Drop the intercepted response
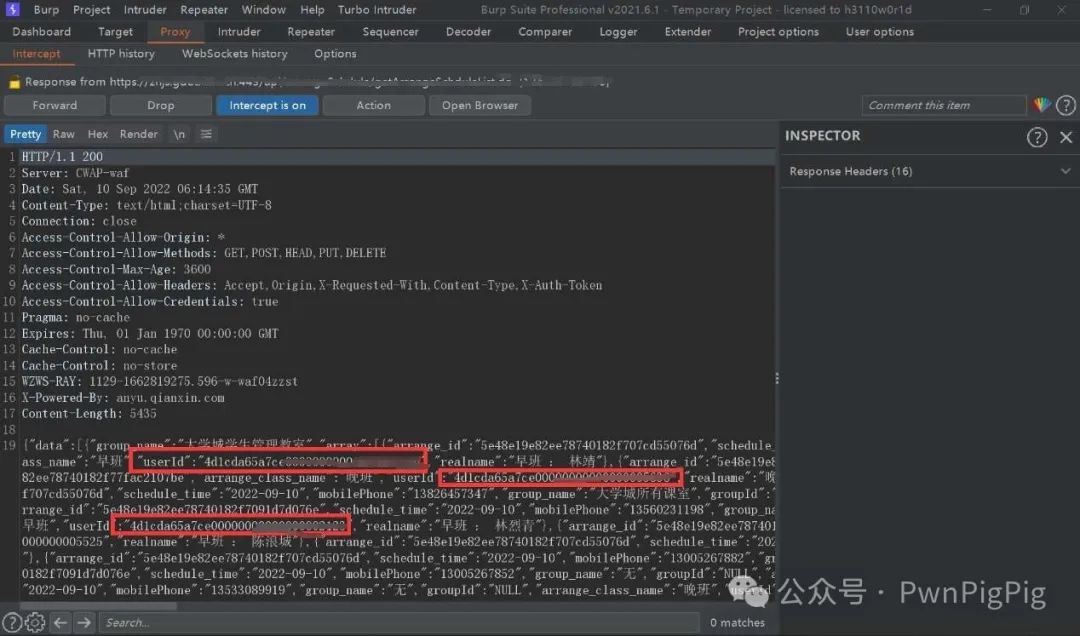Viewport: 1080px width, 636px height. click(x=160, y=105)
